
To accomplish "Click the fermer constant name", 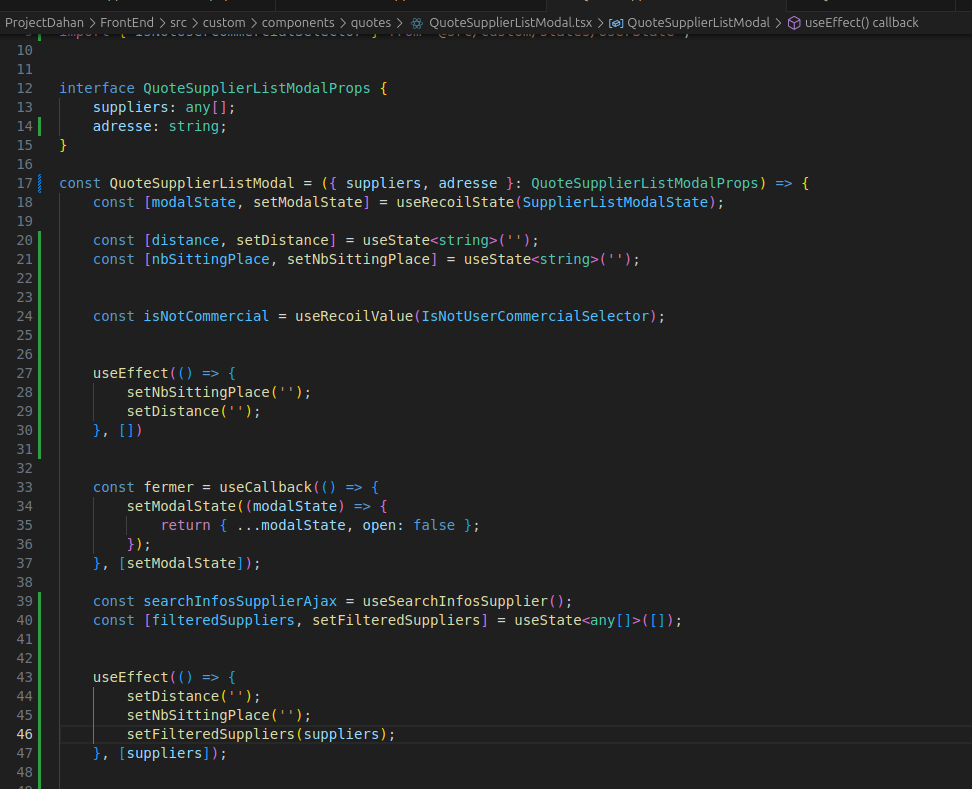I will pos(168,487).
